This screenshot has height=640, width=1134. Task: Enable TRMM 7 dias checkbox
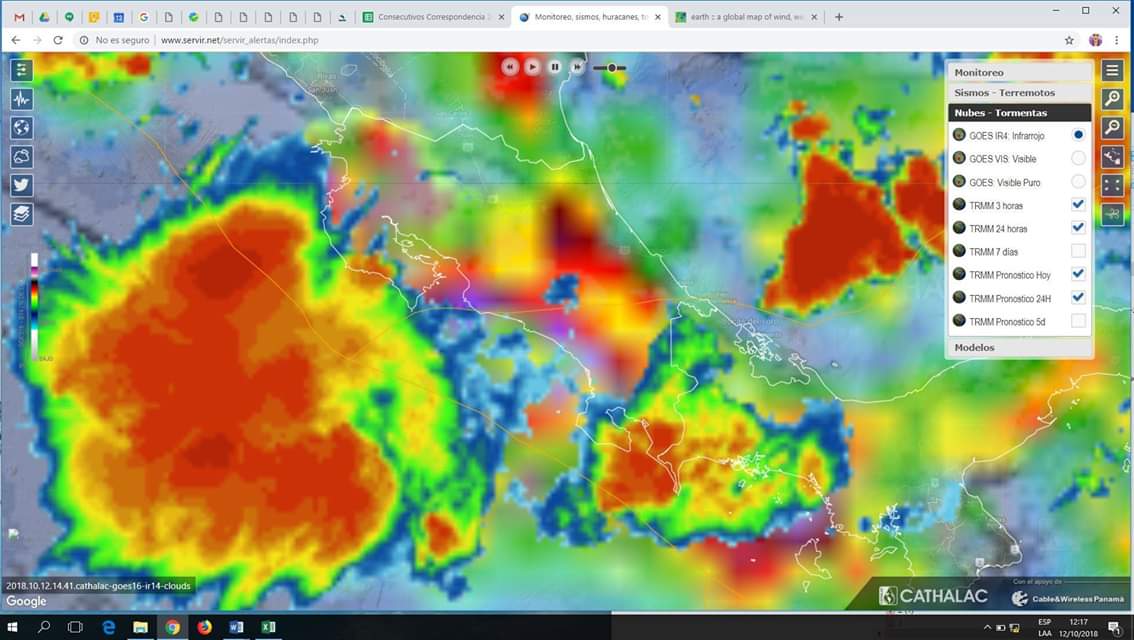point(1078,251)
